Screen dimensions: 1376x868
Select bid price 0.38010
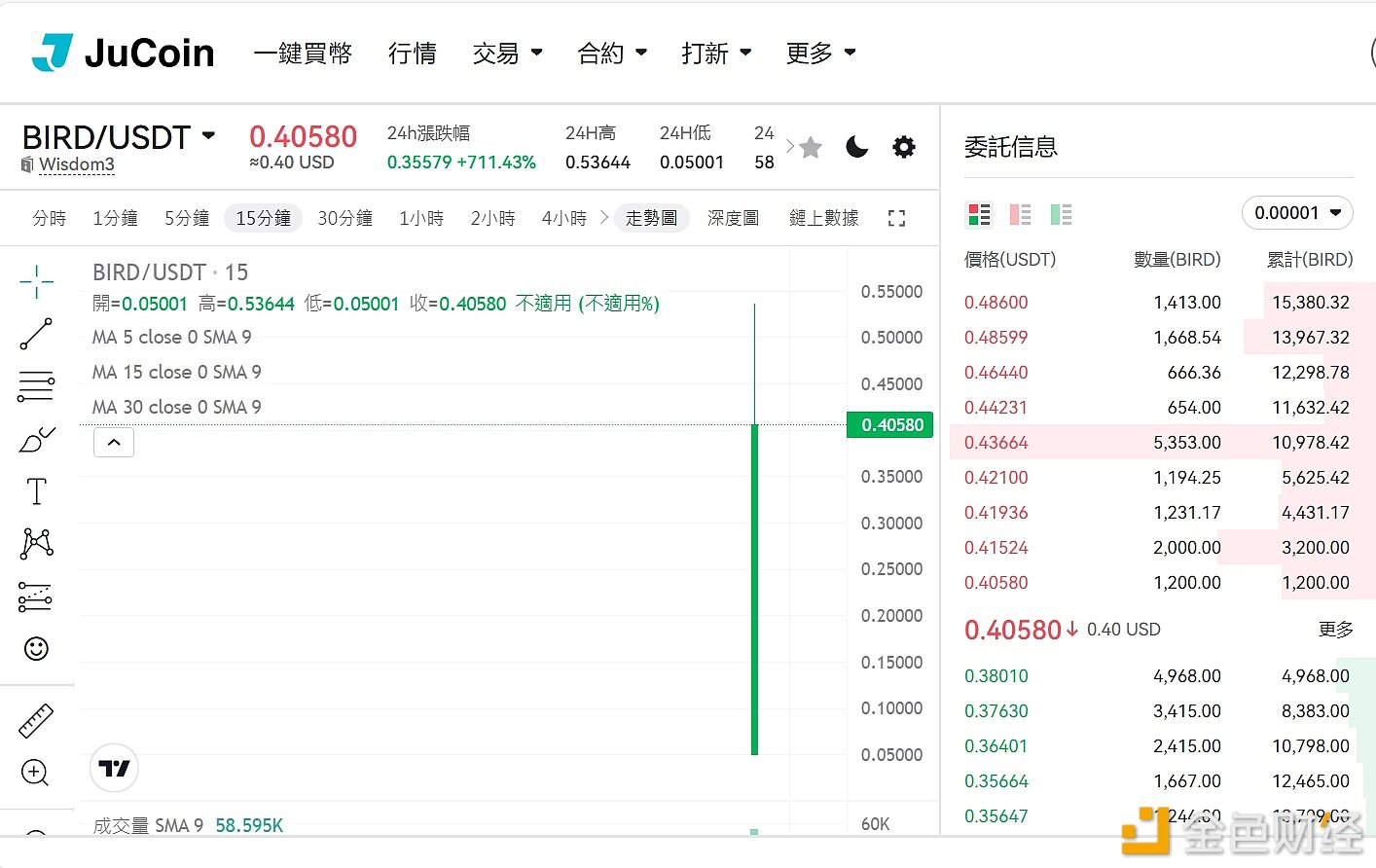(996, 675)
